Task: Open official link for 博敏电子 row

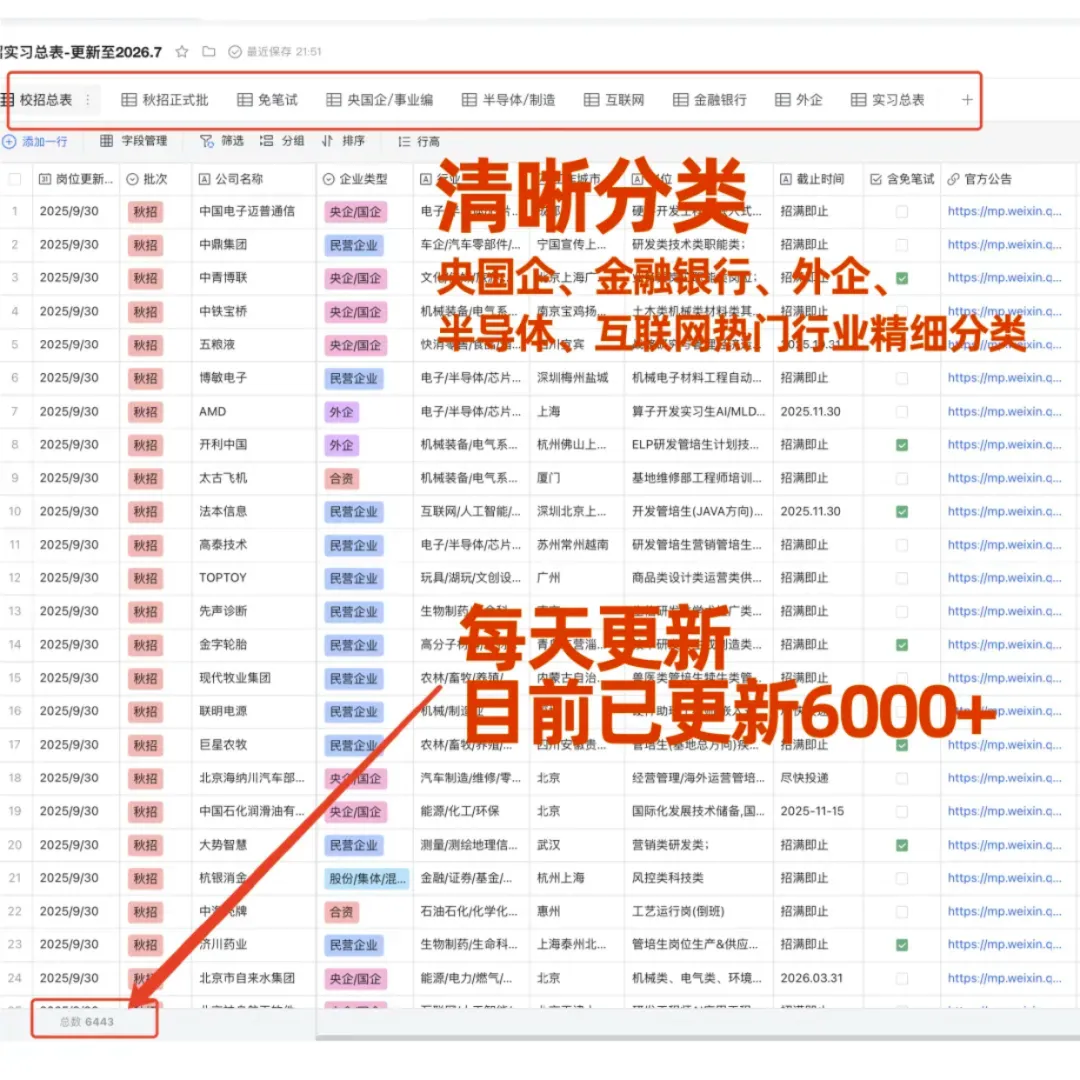Action: click(1004, 378)
